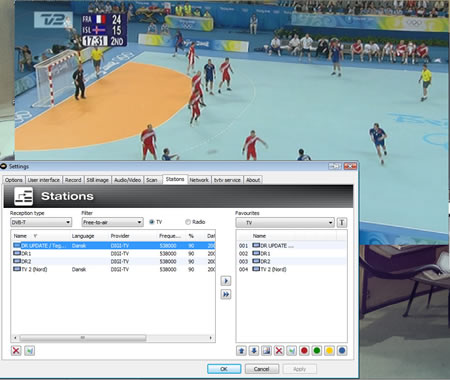Image resolution: width=450 pixels, height=380 pixels.
Task: Move favourite down with the down arrow icon
Action: [x=254, y=350]
